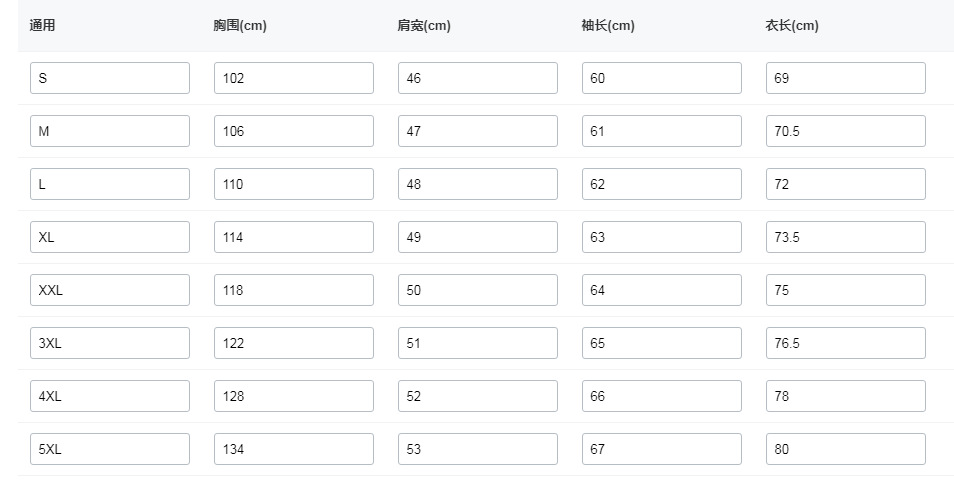Click the 胸围(cm) column header

[240, 26]
